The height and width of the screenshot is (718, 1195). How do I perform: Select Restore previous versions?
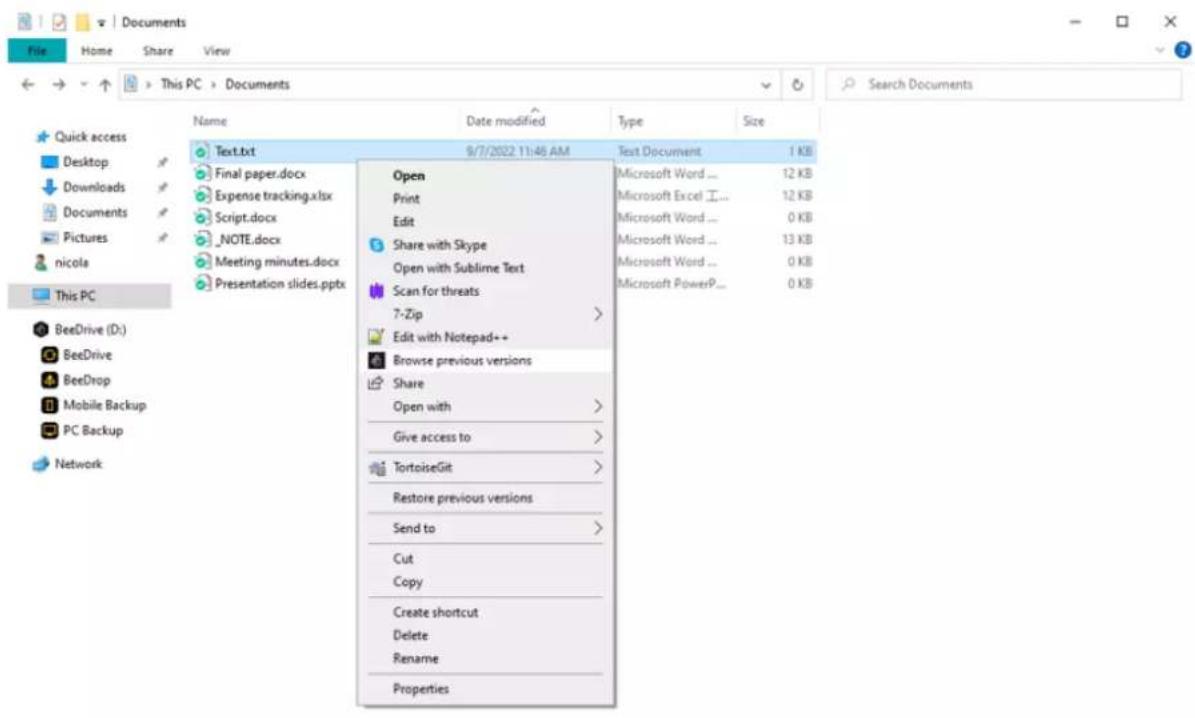[463, 498]
